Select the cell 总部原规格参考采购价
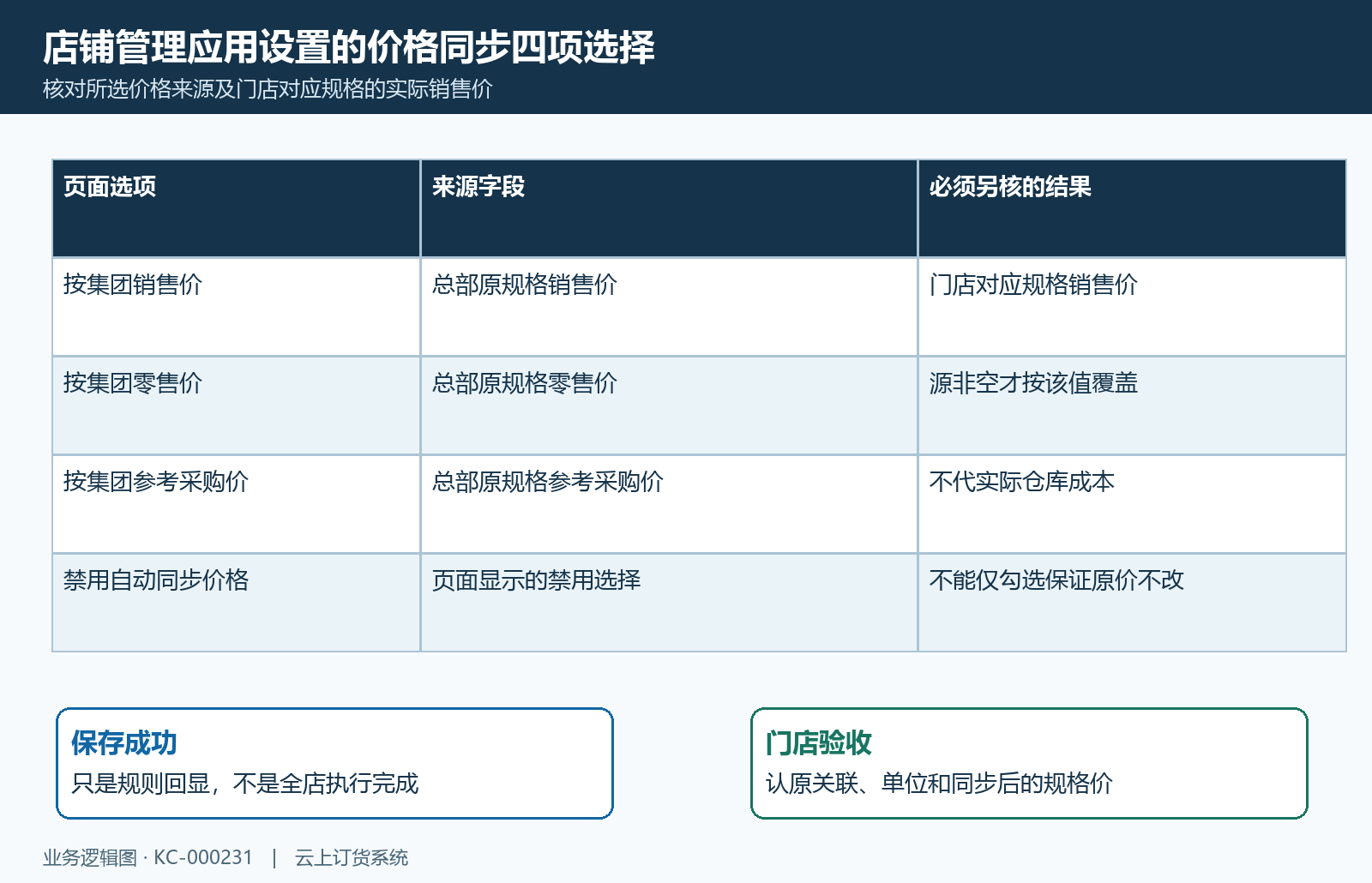Viewport: 1372px width, 883px height. click(669, 504)
